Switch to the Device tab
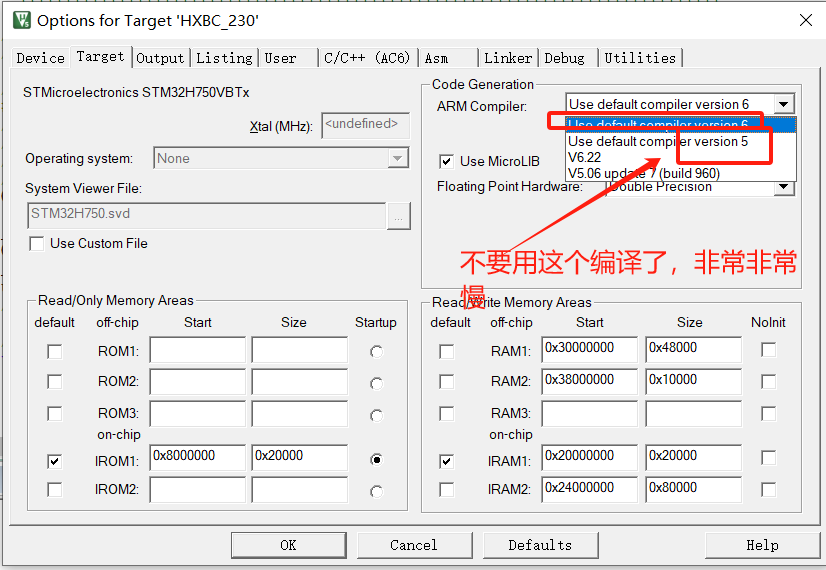The image size is (826, 570). 41,58
